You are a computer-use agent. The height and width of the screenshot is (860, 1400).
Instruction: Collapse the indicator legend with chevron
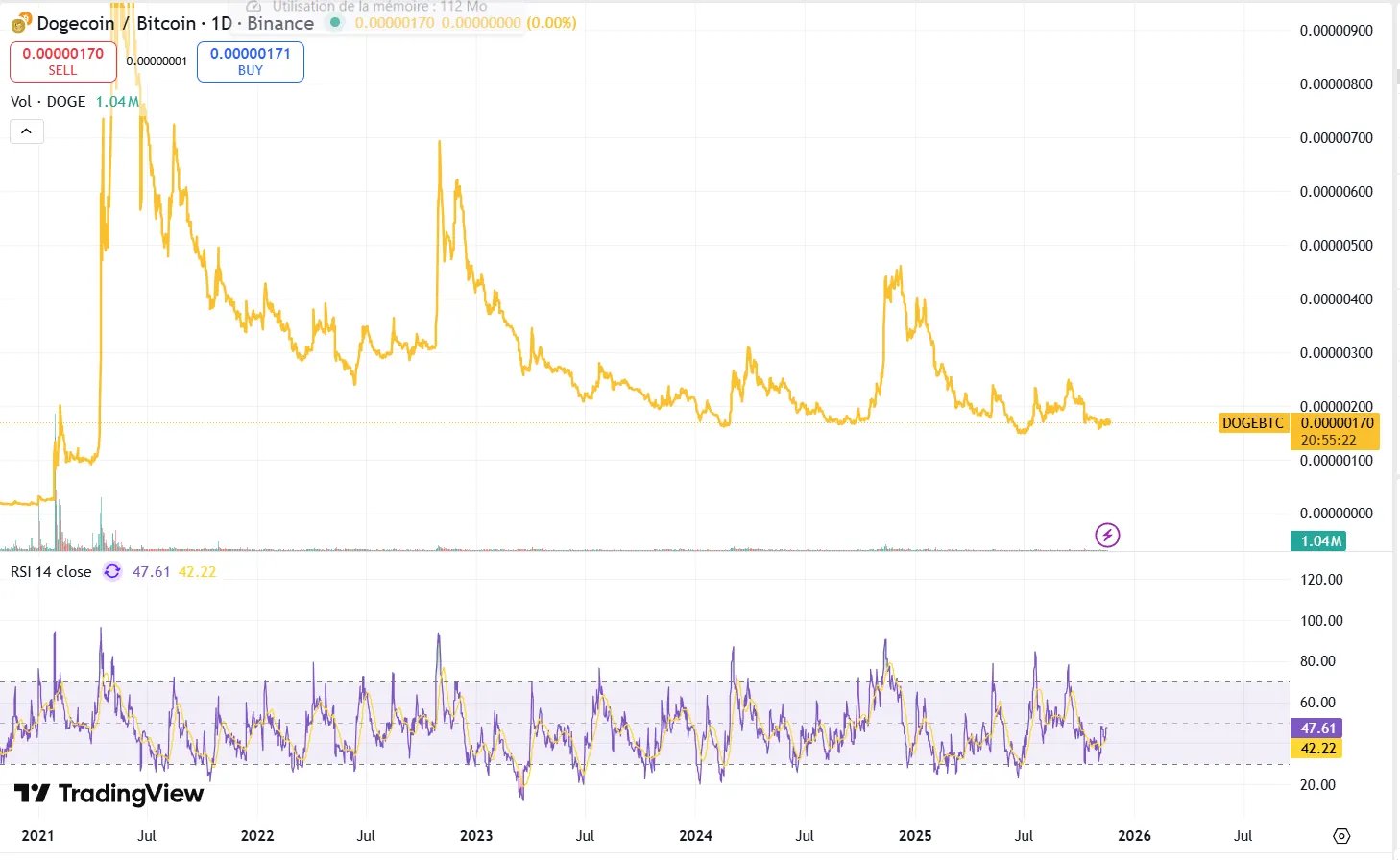[x=26, y=131]
